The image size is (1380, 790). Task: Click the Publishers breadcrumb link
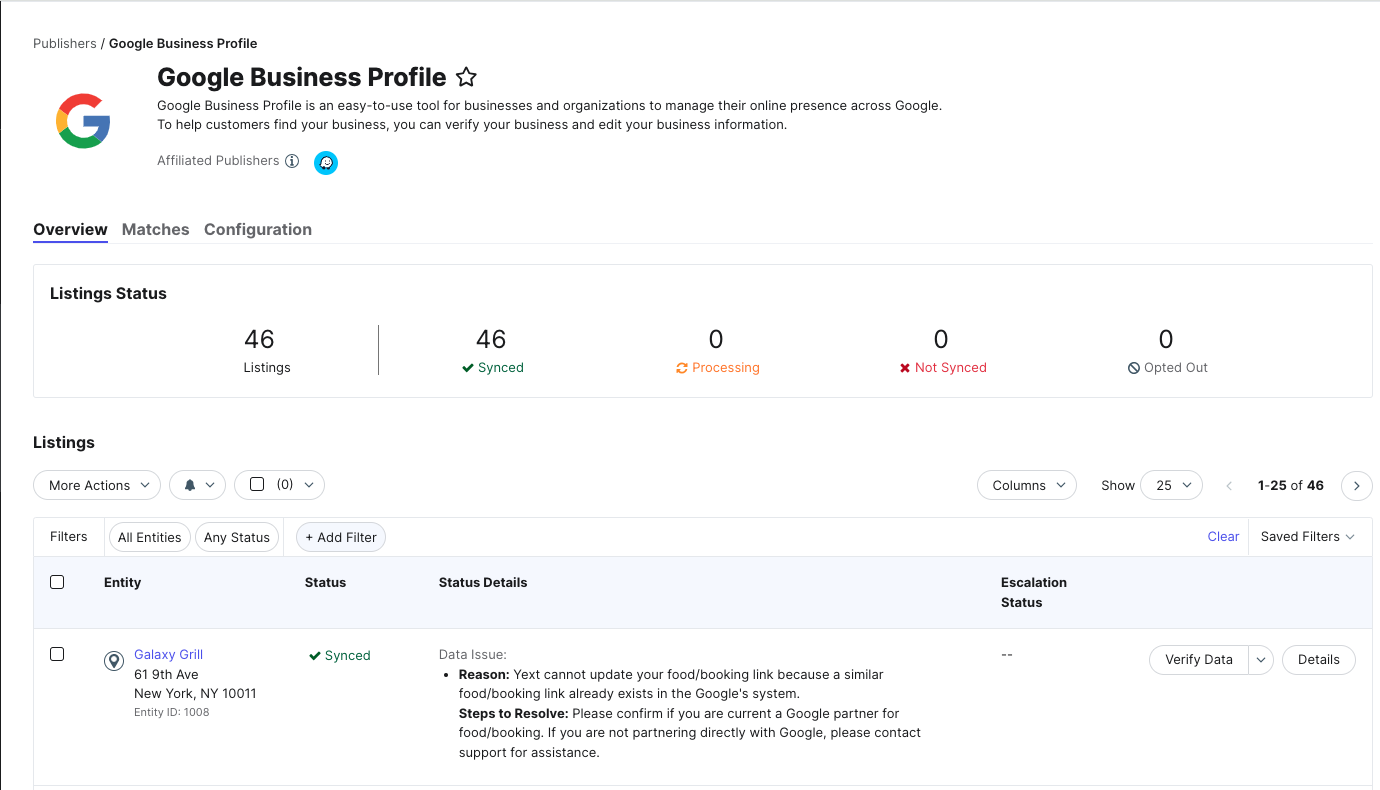click(65, 43)
